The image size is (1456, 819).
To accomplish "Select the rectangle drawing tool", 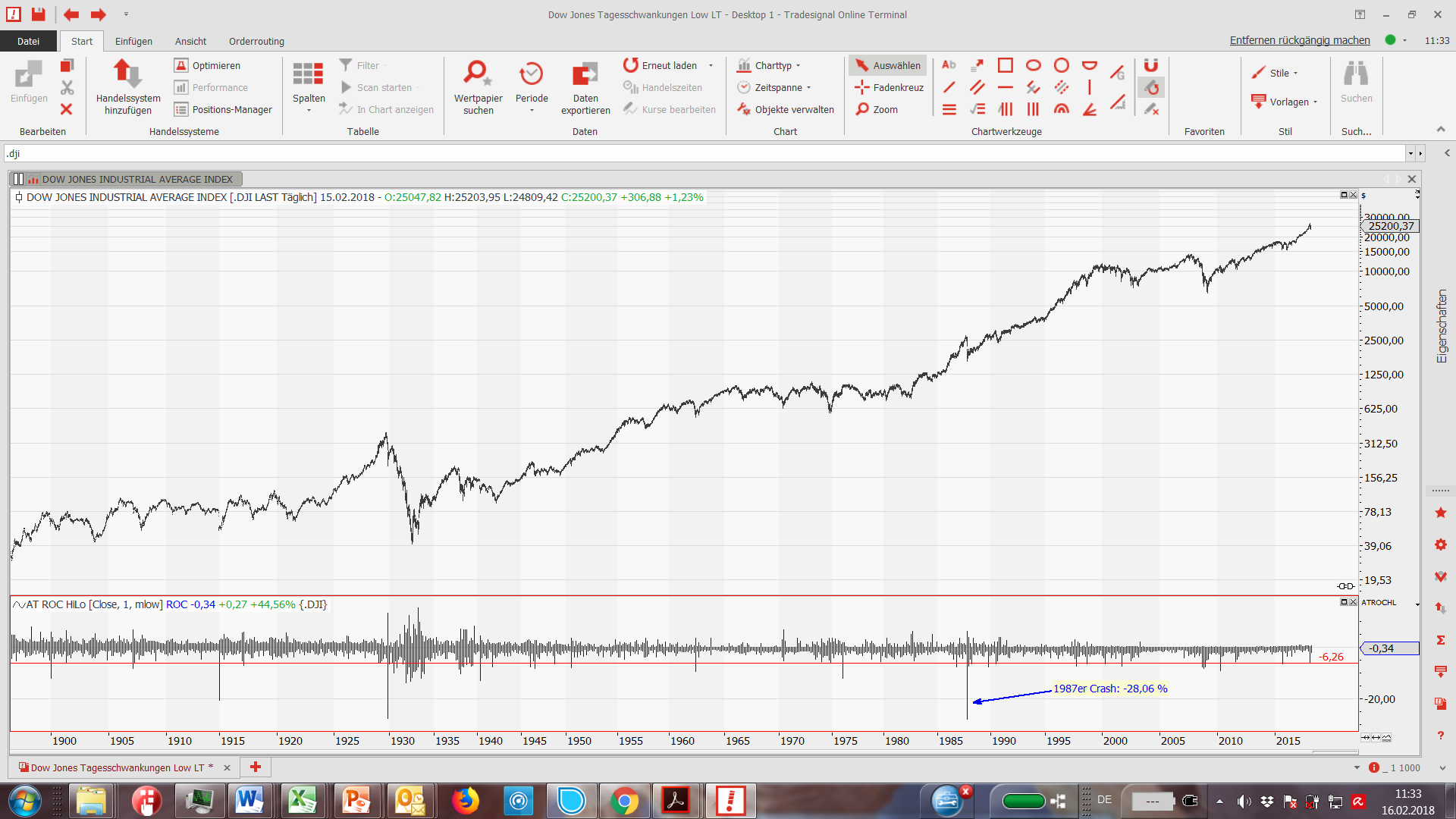I will [x=1006, y=65].
